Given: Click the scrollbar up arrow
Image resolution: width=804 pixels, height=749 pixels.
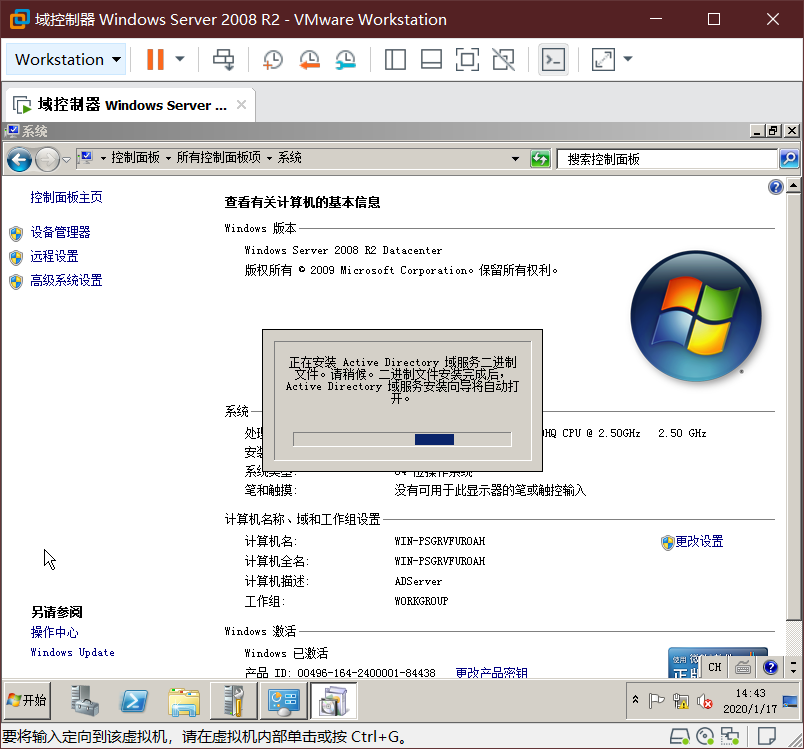Looking at the screenshot, I should click(x=793, y=185).
